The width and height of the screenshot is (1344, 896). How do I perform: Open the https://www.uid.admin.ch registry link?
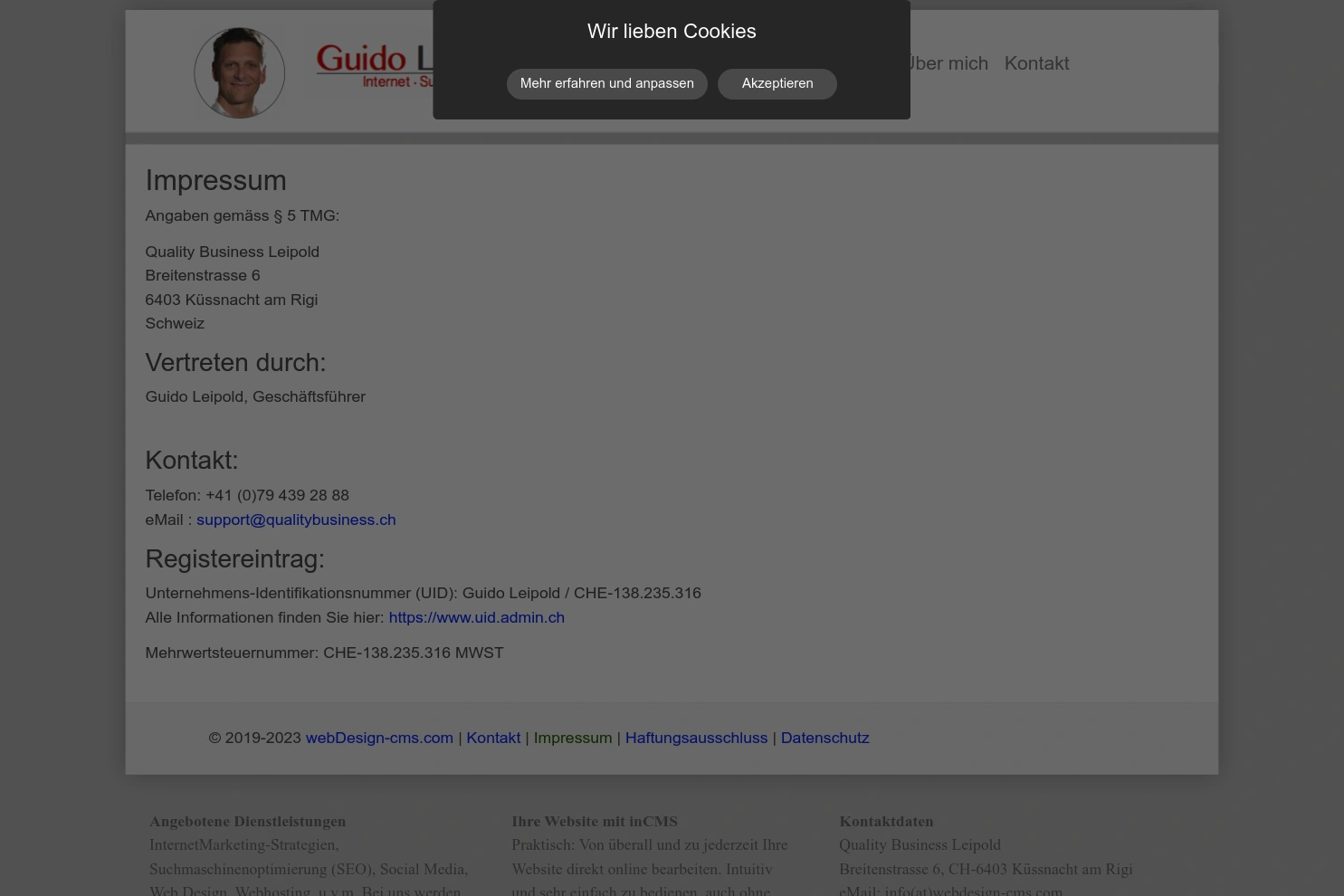(x=476, y=617)
